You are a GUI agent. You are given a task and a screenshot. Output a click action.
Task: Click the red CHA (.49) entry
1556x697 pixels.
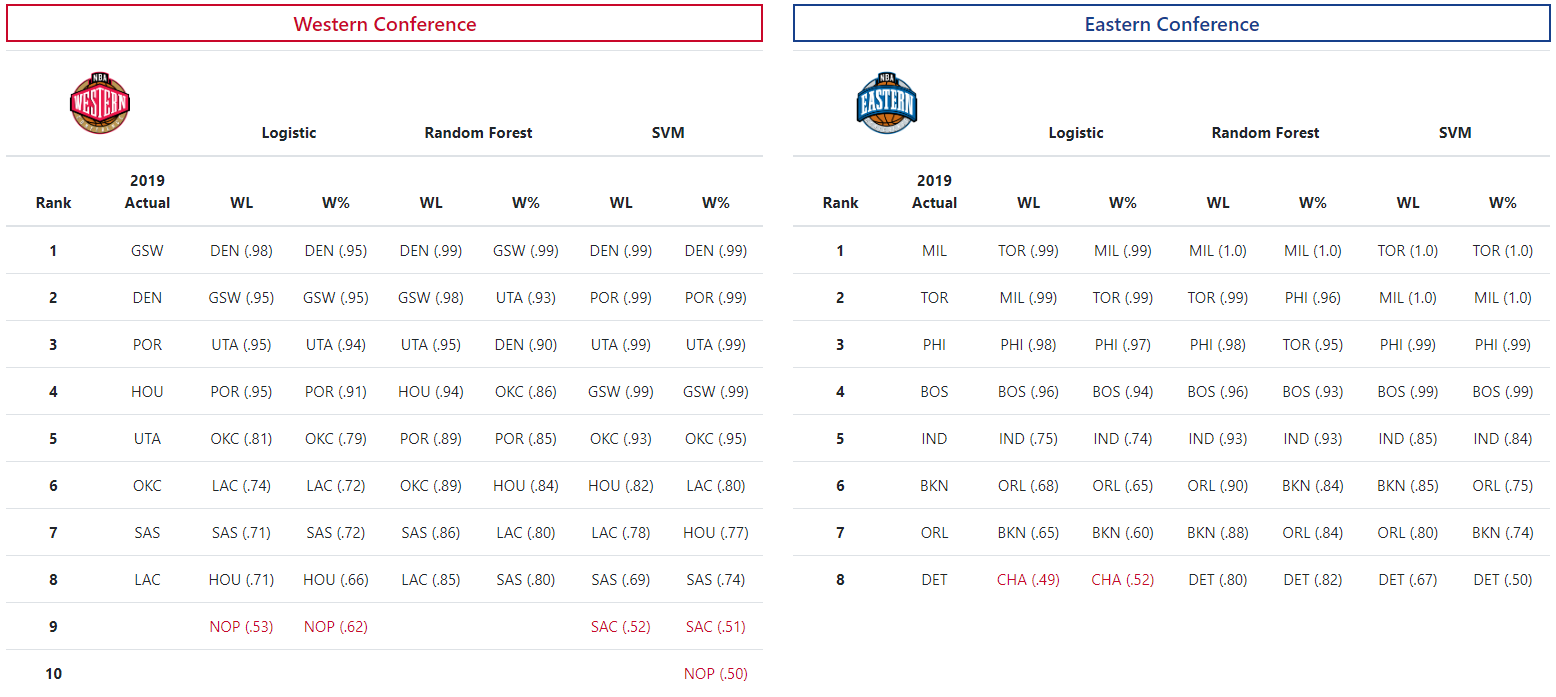[1028, 580]
